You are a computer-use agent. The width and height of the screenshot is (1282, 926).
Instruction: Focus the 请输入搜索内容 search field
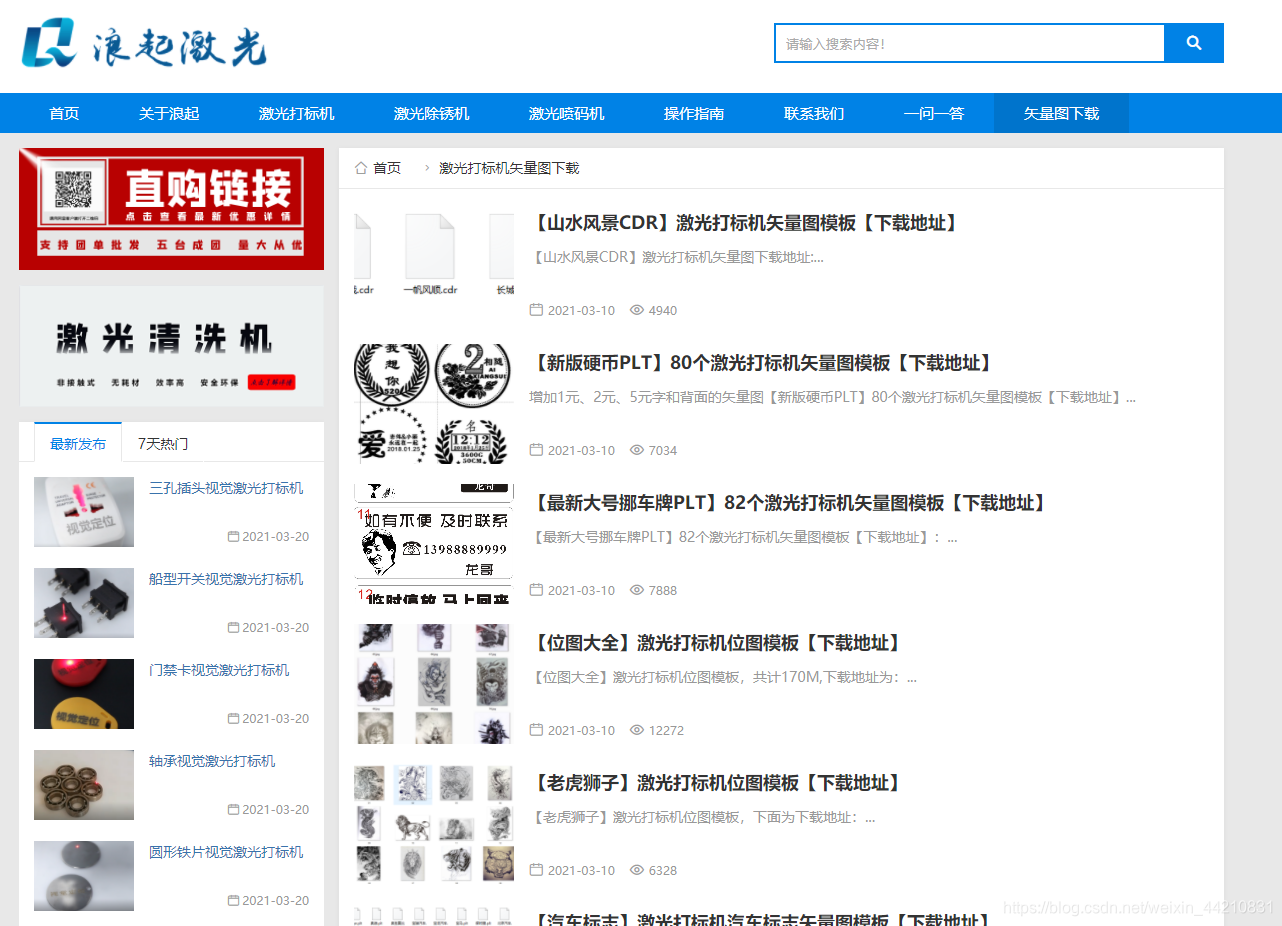tap(969, 43)
